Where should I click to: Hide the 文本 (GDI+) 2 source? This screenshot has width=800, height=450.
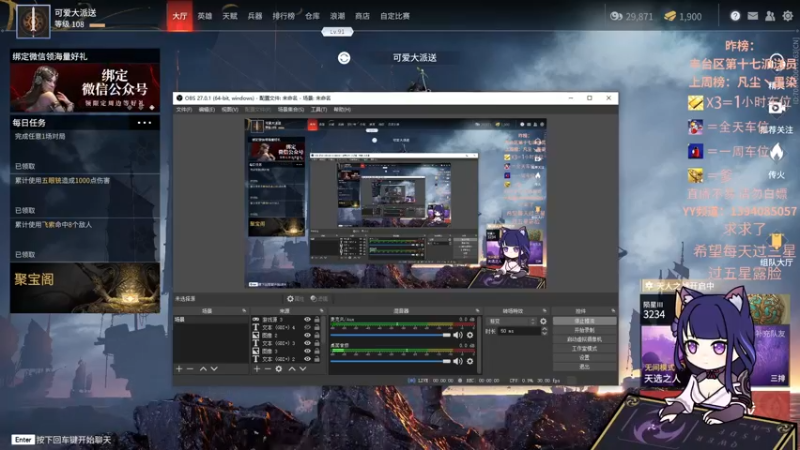pyautogui.click(x=307, y=359)
